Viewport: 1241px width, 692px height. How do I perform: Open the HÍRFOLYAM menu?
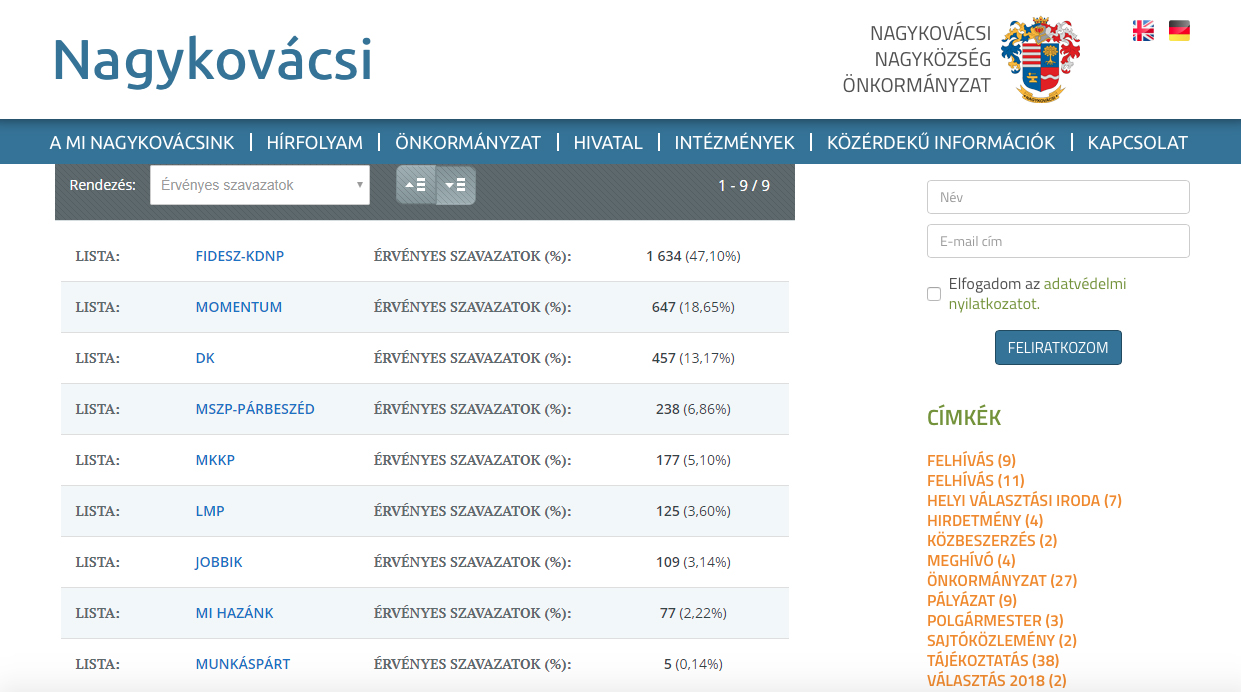(x=315, y=143)
